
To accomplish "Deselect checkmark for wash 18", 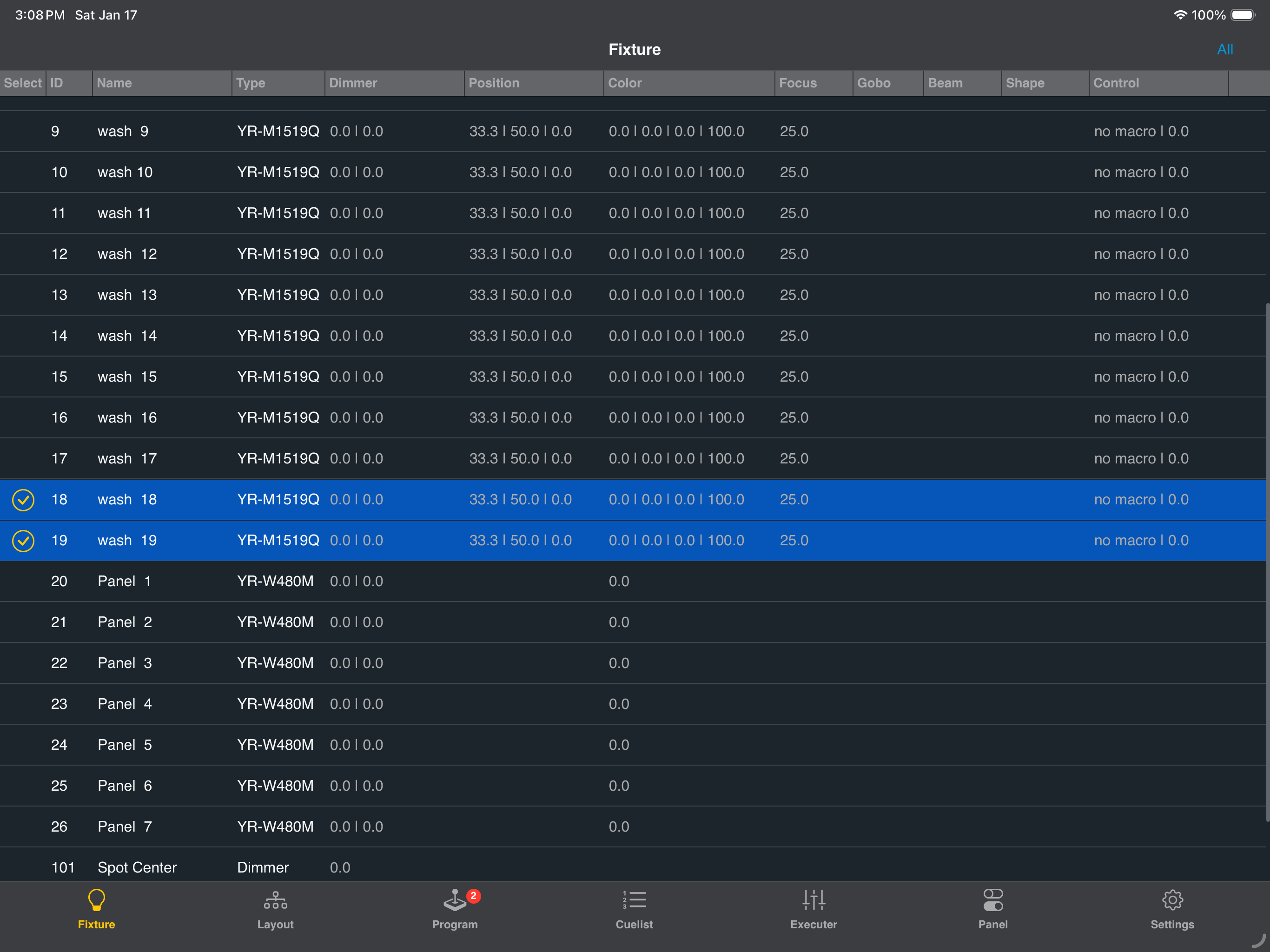I will [x=23, y=500].
